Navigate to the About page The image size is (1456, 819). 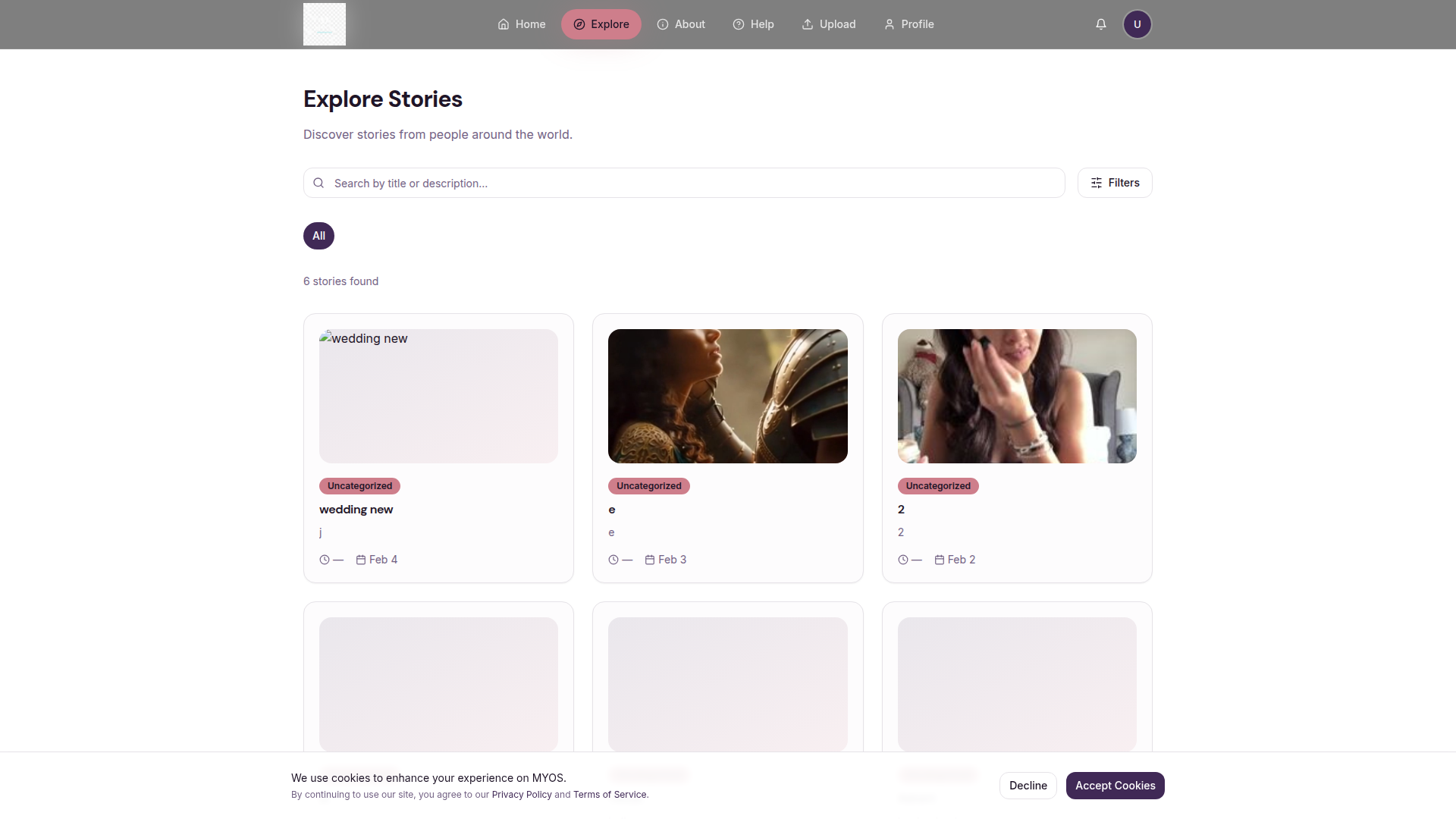click(x=681, y=24)
